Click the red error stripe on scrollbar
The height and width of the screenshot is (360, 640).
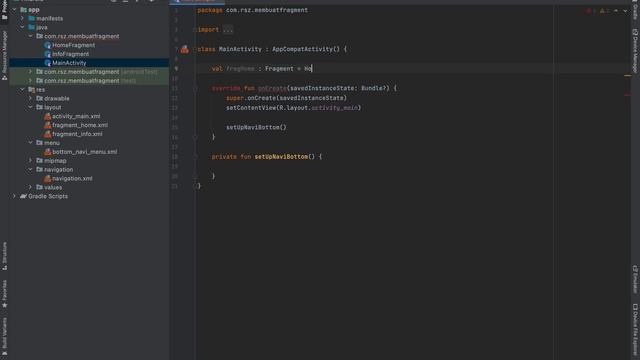pyautogui.click(x=628, y=95)
